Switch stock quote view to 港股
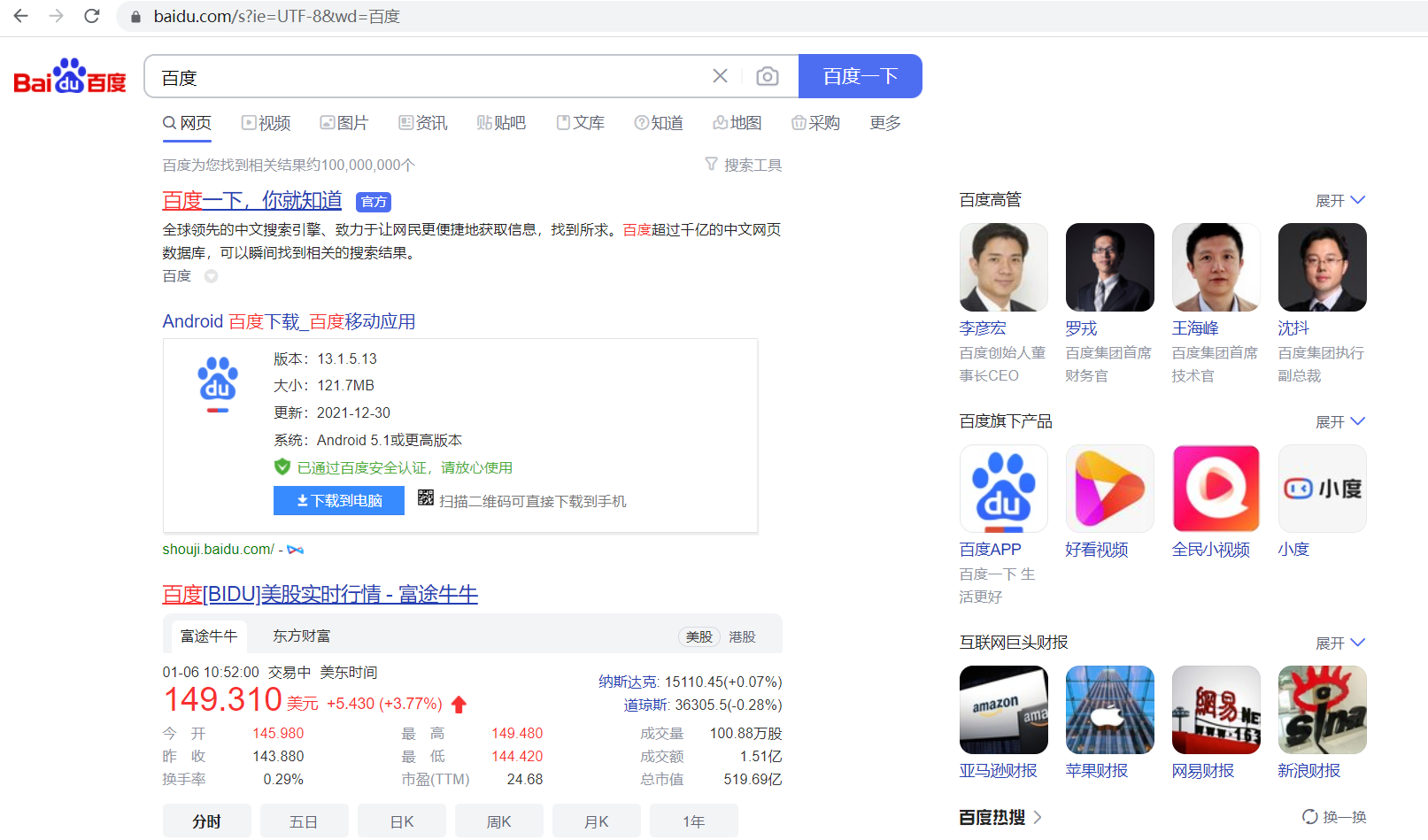Viewport: 1428px width, 840px height. click(x=741, y=636)
